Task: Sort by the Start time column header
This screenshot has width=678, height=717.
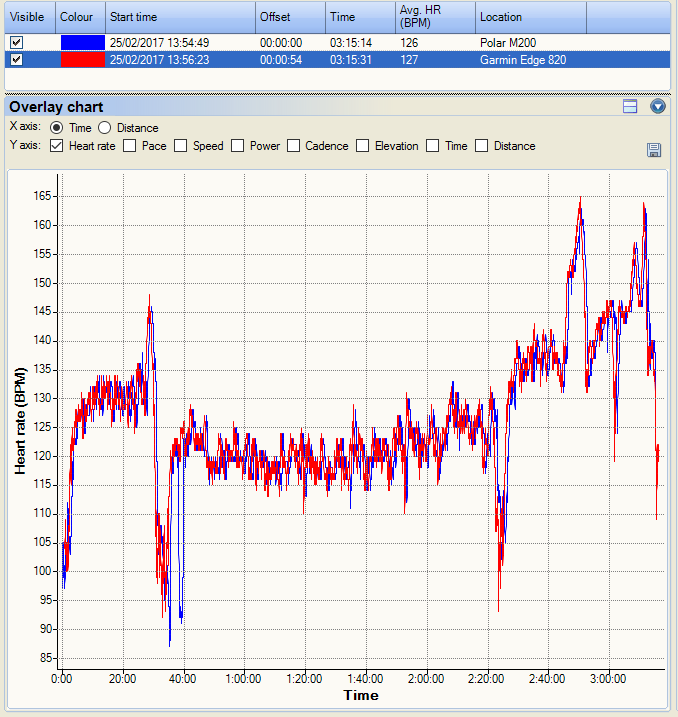Action: pyautogui.click(x=180, y=17)
